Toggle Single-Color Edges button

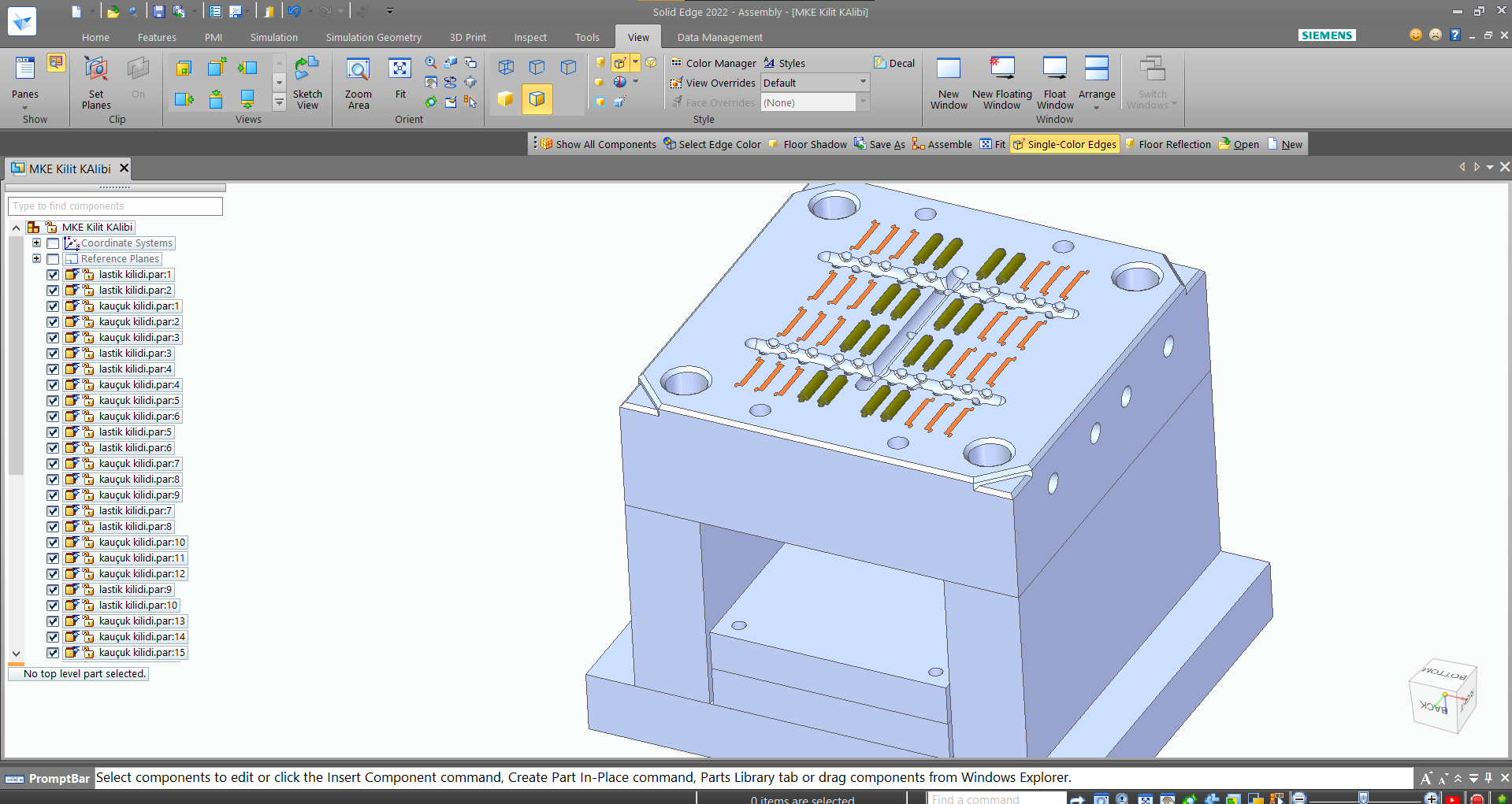1064,144
